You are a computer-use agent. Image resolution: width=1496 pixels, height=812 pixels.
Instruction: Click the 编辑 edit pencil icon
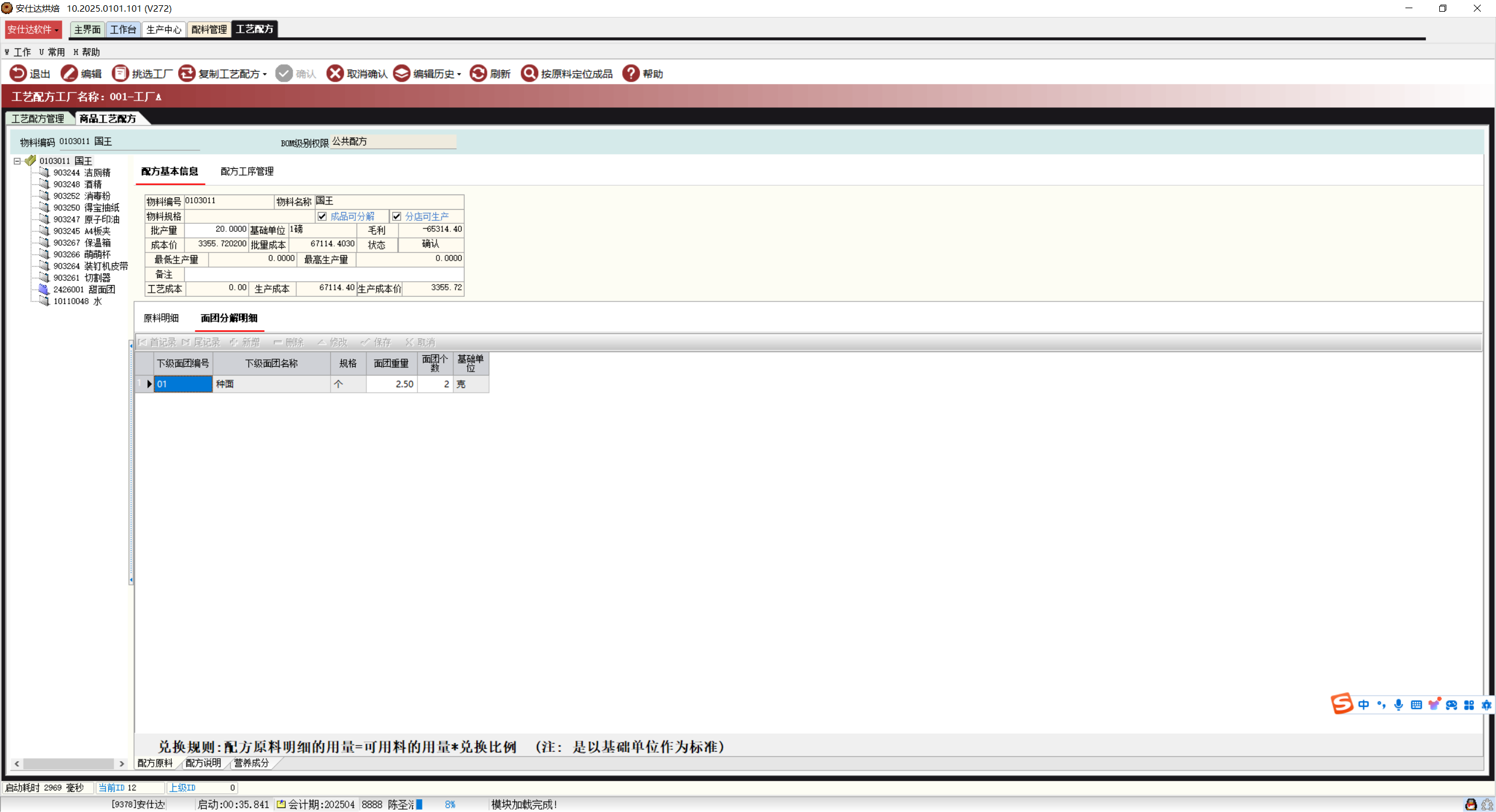point(69,74)
